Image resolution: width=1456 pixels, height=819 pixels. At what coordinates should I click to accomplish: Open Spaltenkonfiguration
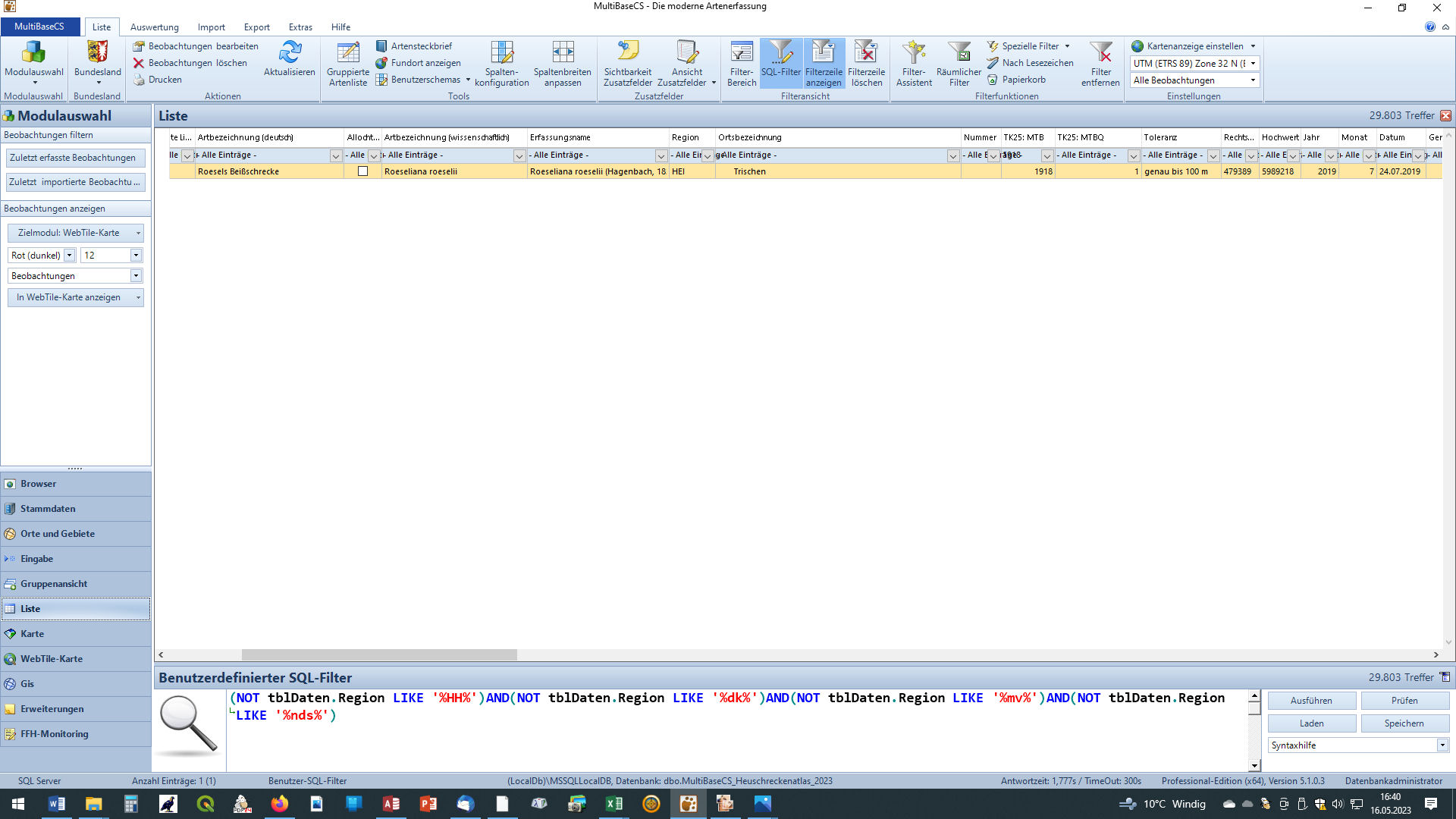(502, 64)
